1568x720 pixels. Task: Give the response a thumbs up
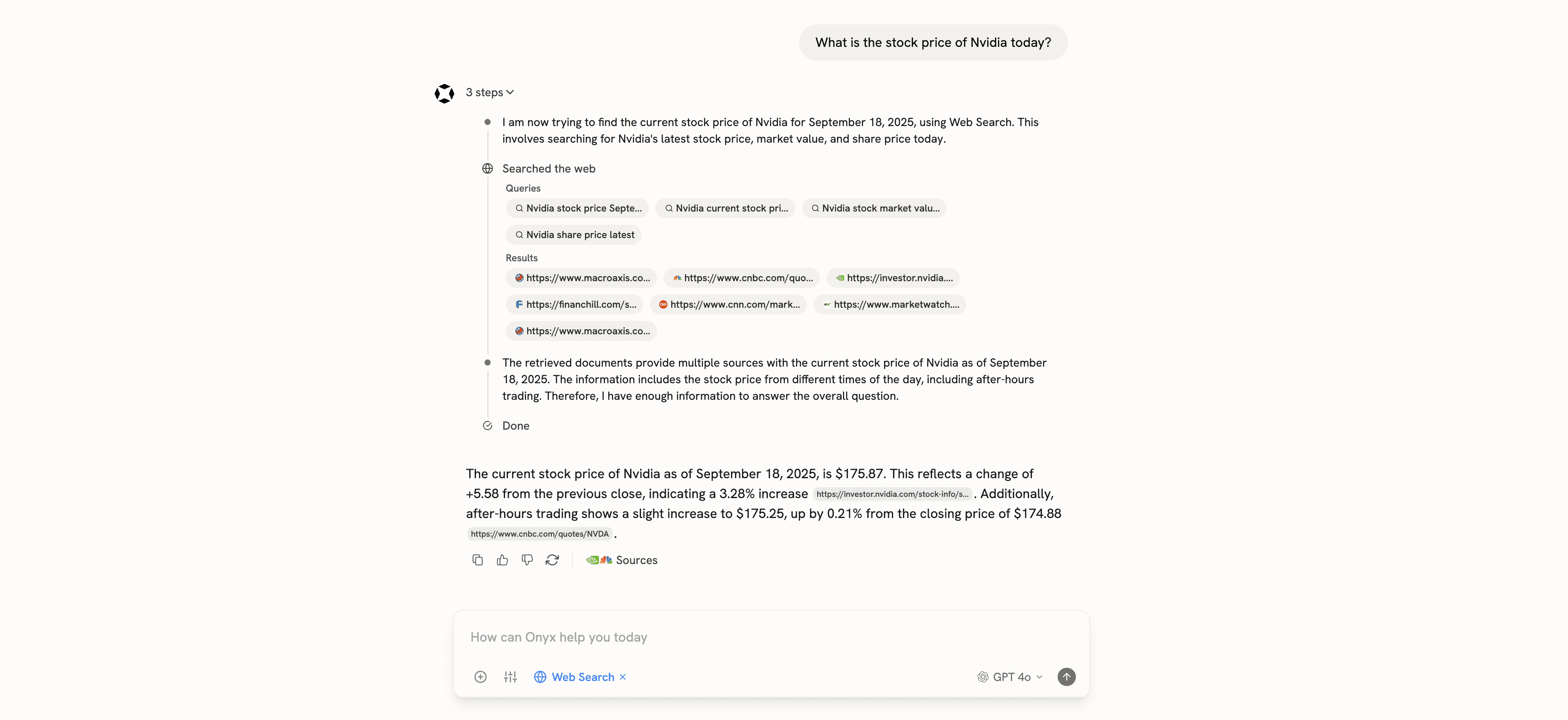click(x=502, y=560)
